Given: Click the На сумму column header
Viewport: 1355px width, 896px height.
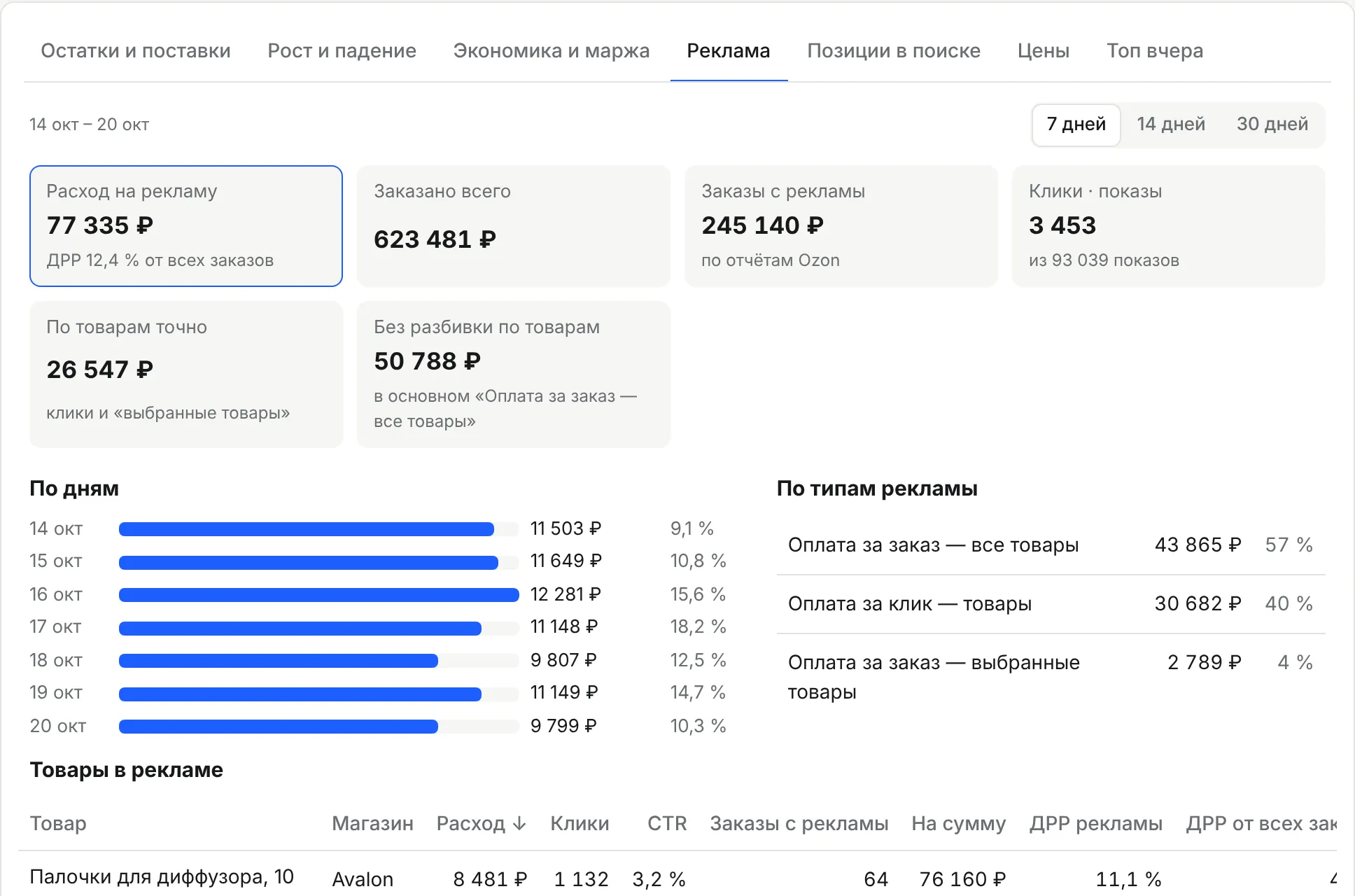Looking at the screenshot, I should [x=959, y=824].
